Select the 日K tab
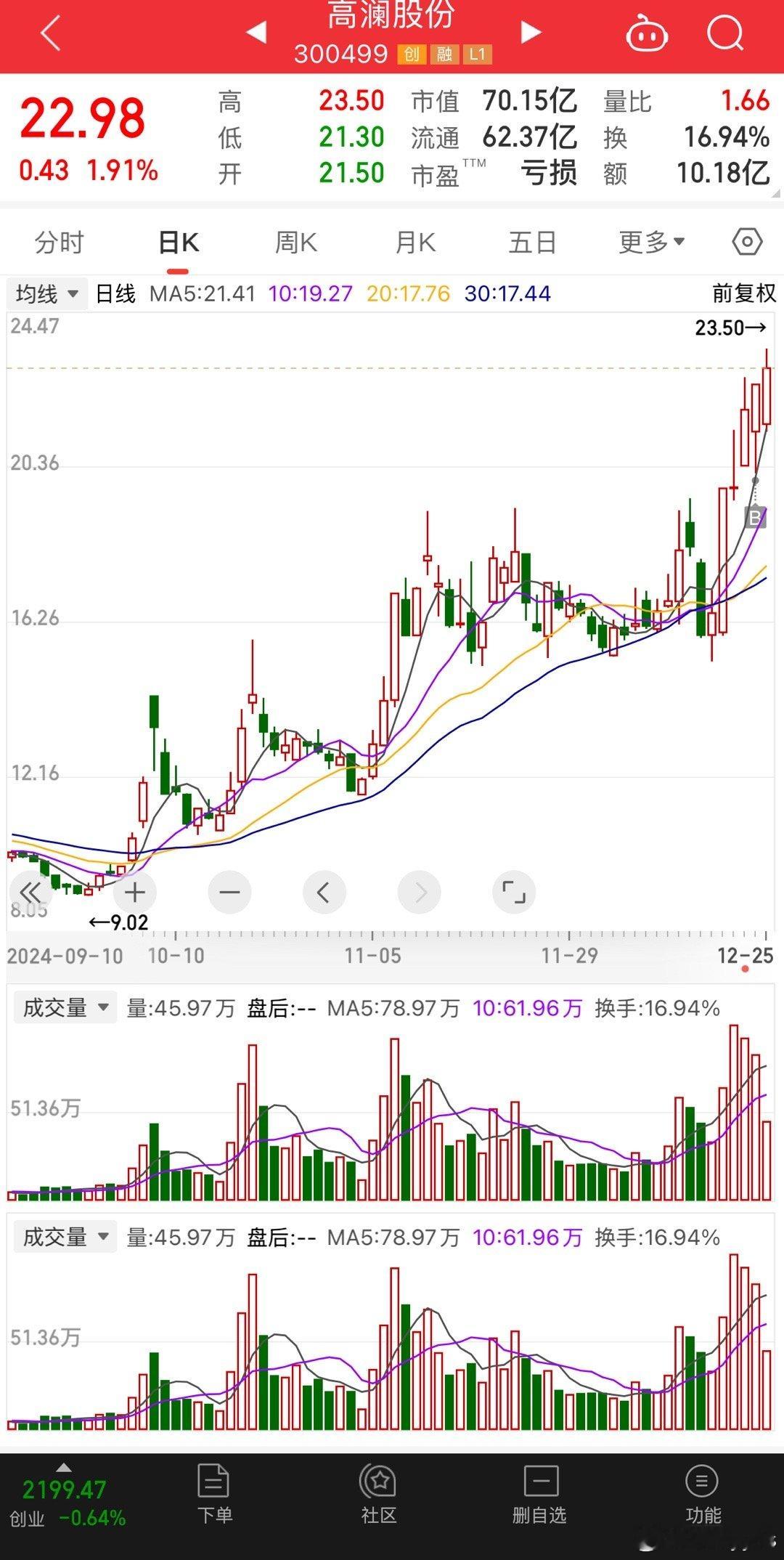 pos(179,243)
